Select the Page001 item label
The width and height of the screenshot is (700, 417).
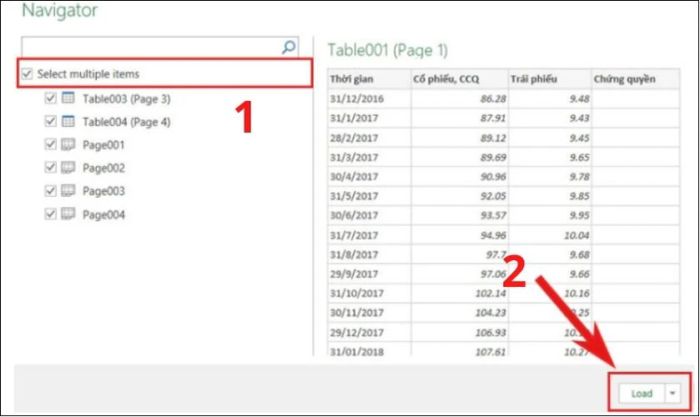pyautogui.click(x=104, y=145)
